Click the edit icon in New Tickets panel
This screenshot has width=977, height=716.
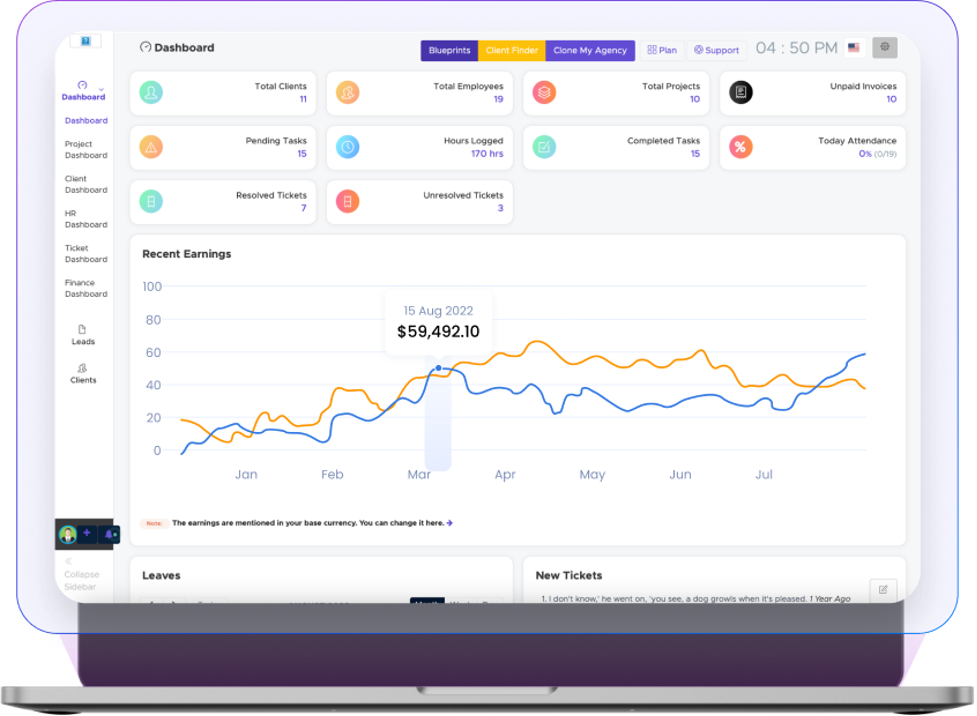(883, 590)
